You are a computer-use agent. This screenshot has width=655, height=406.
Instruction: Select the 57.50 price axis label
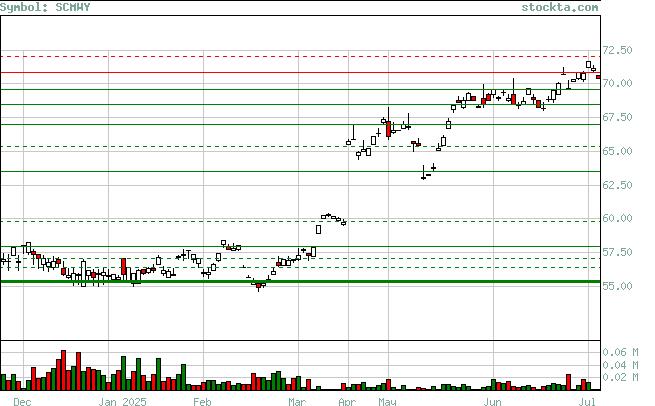point(617,252)
